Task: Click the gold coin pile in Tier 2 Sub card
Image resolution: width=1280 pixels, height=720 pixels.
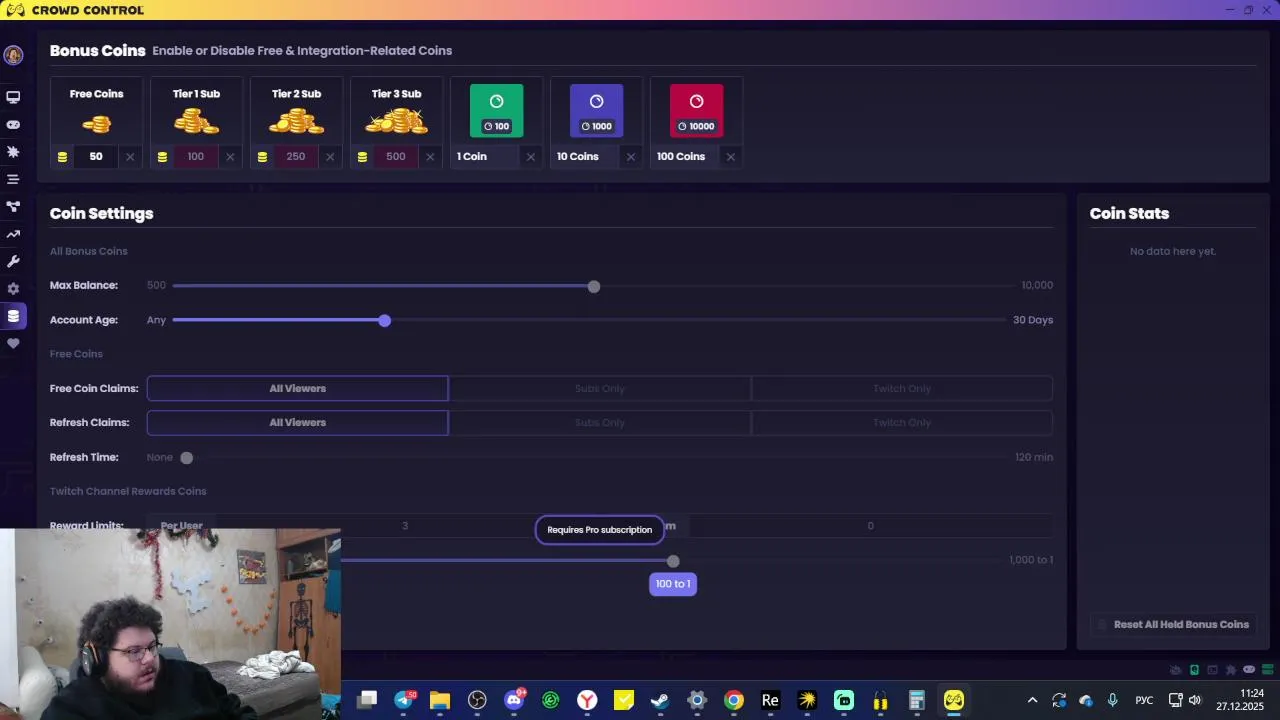Action: tap(296, 121)
